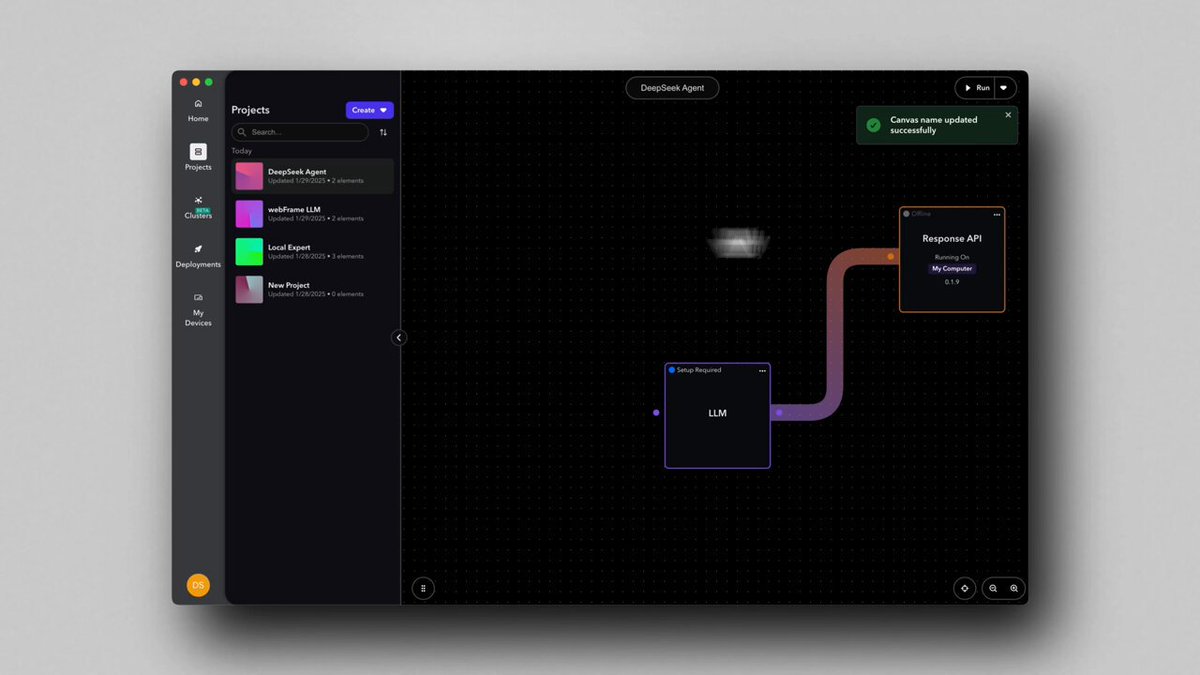The width and height of the screenshot is (1200, 675).
Task: Open the Response API node options menu
Action: (x=996, y=214)
